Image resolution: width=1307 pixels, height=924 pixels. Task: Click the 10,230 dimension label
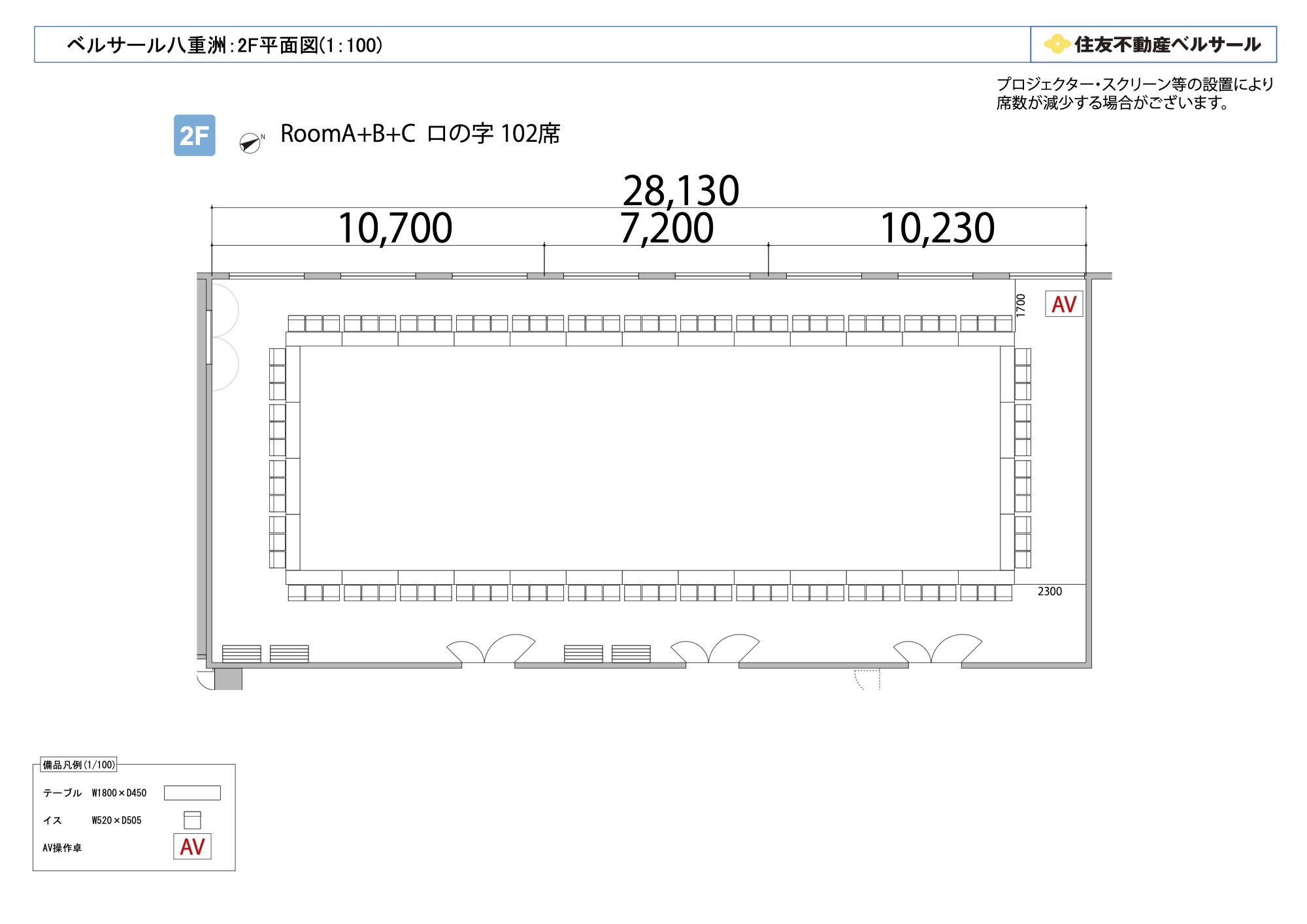pos(937,228)
